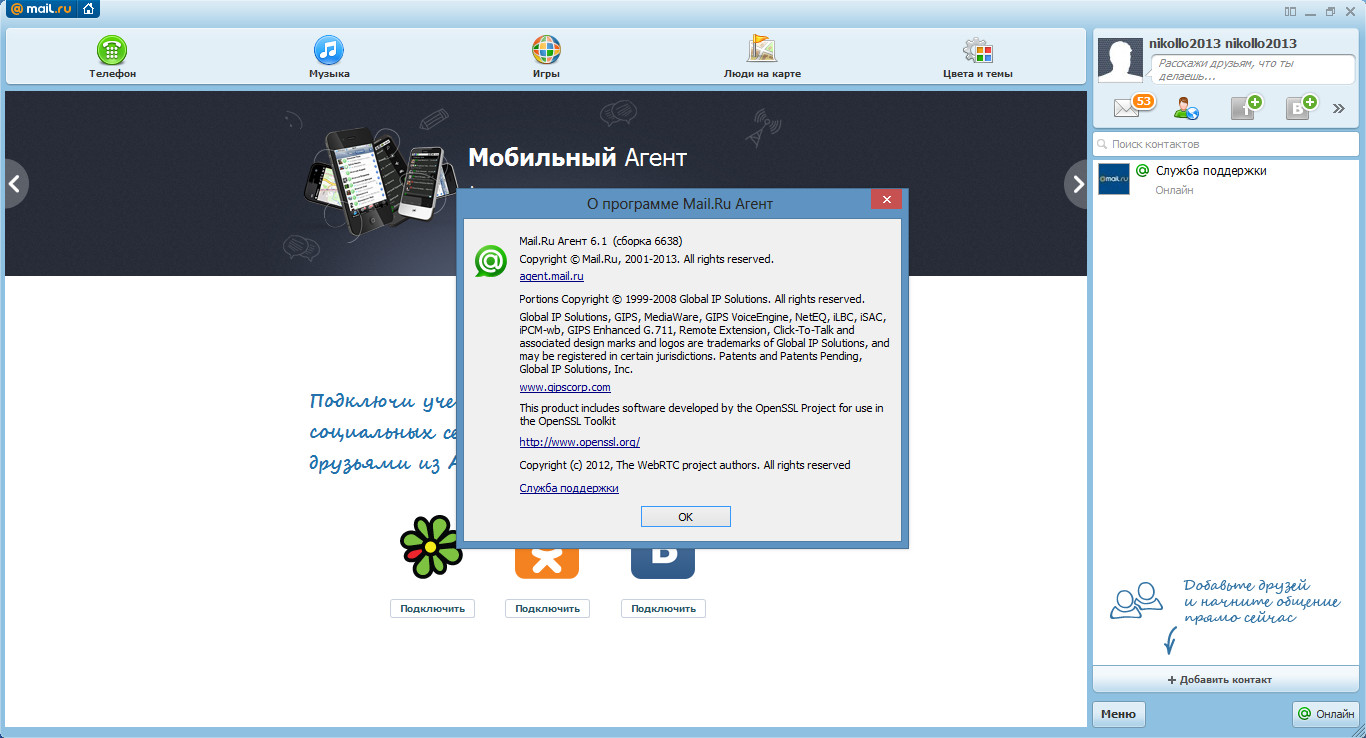Click the Odnoklassniki orange icon
Image resolution: width=1366 pixels, height=738 pixels.
(x=547, y=563)
